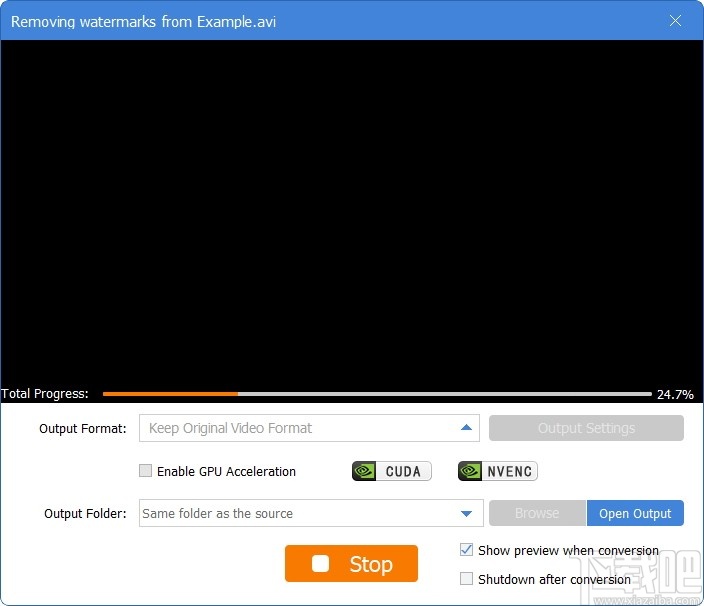The image size is (704, 606).
Task: Tick Shutdown after conversion checkbox
Action: click(x=466, y=579)
